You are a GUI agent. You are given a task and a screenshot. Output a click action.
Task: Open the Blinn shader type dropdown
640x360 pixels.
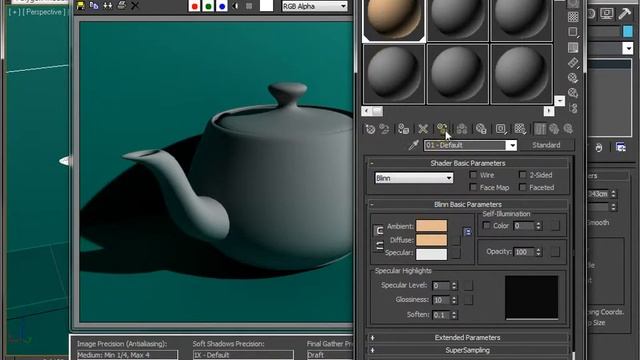tap(413, 178)
